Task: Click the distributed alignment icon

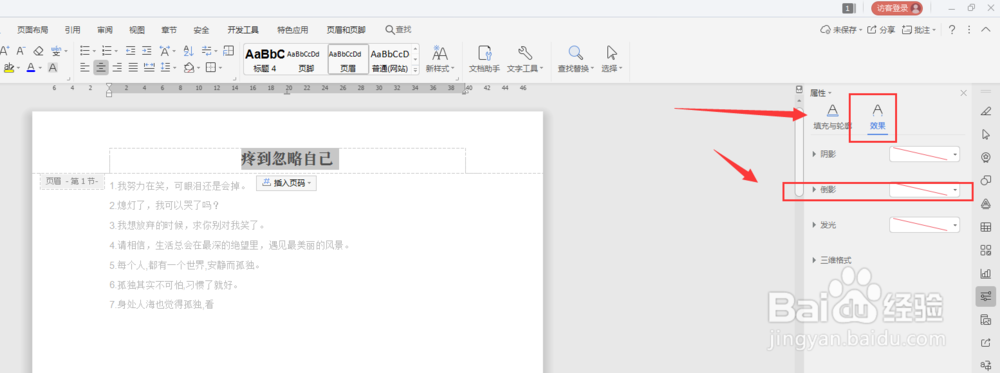Action: click(x=150, y=67)
